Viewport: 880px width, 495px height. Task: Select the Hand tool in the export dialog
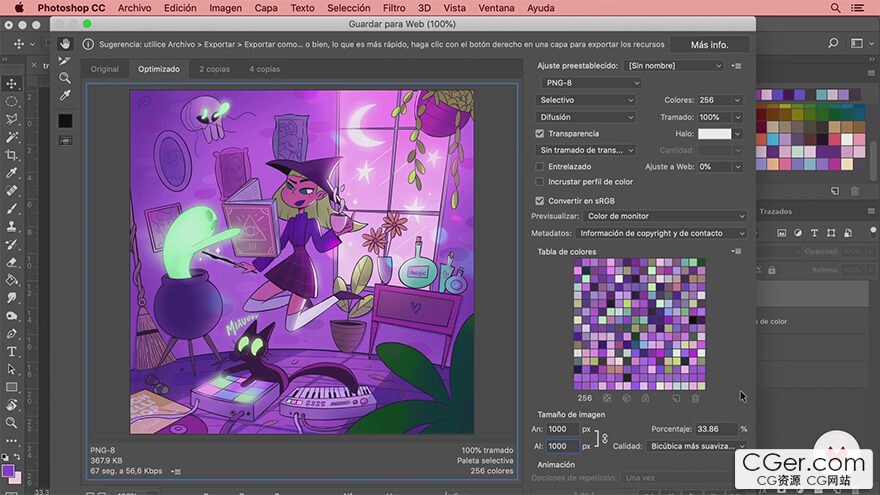pyautogui.click(x=65, y=44)
